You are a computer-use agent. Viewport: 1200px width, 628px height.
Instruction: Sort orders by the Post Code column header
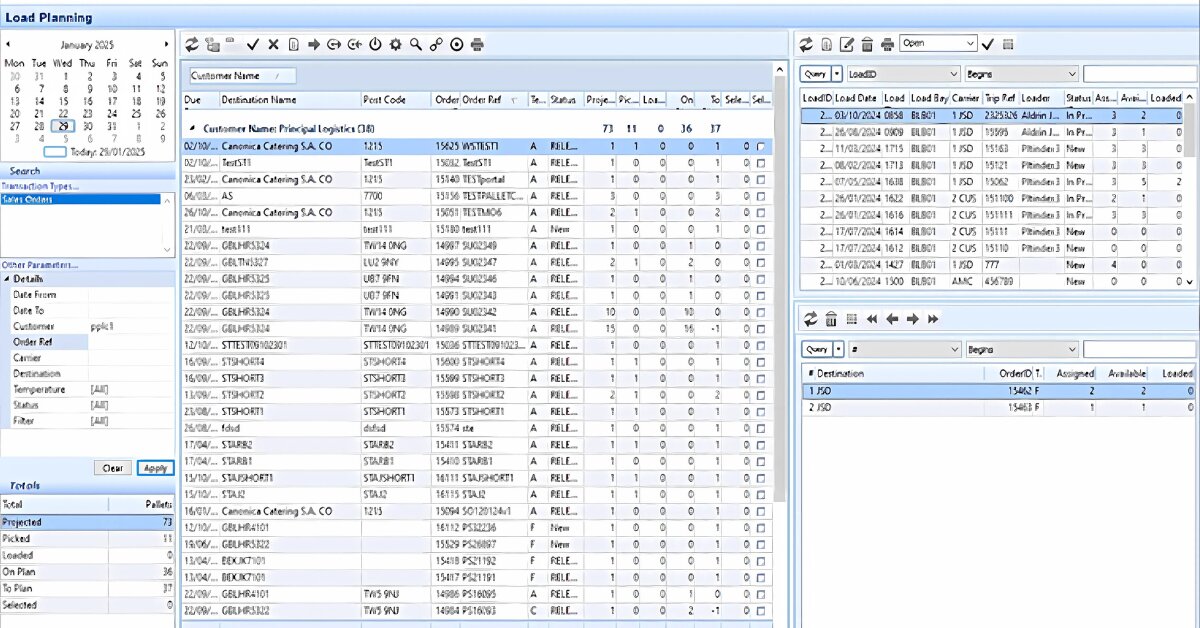pyautogui.click(x=385, y=100)
